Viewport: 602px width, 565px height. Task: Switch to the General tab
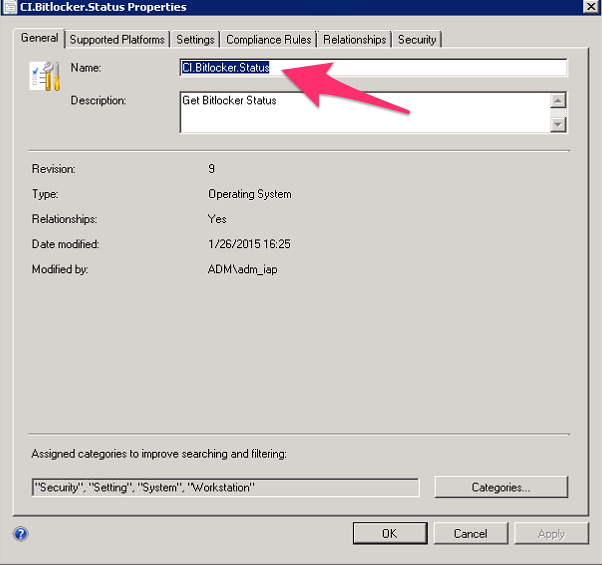click(x=39, y=38)
